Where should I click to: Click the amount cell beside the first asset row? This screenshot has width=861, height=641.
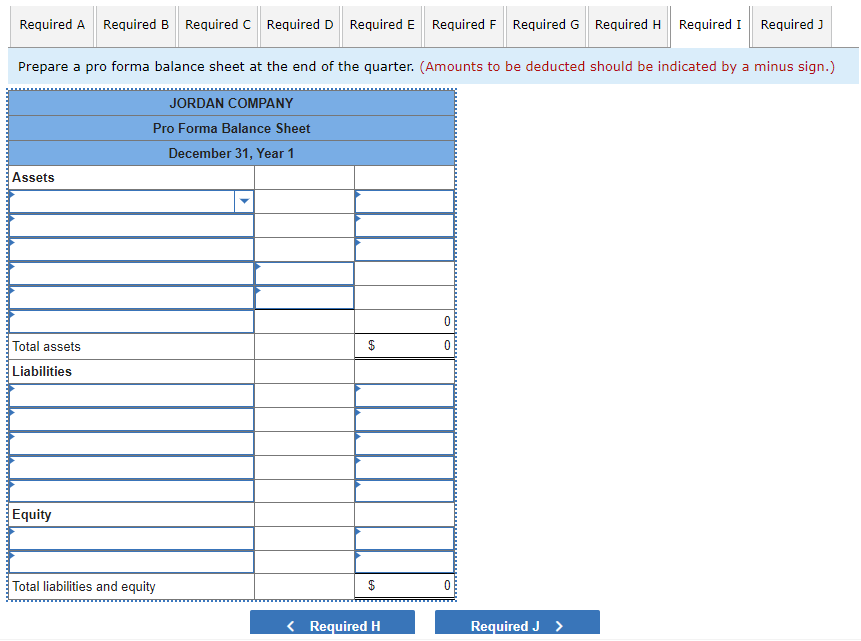click(x=404, y=201)
